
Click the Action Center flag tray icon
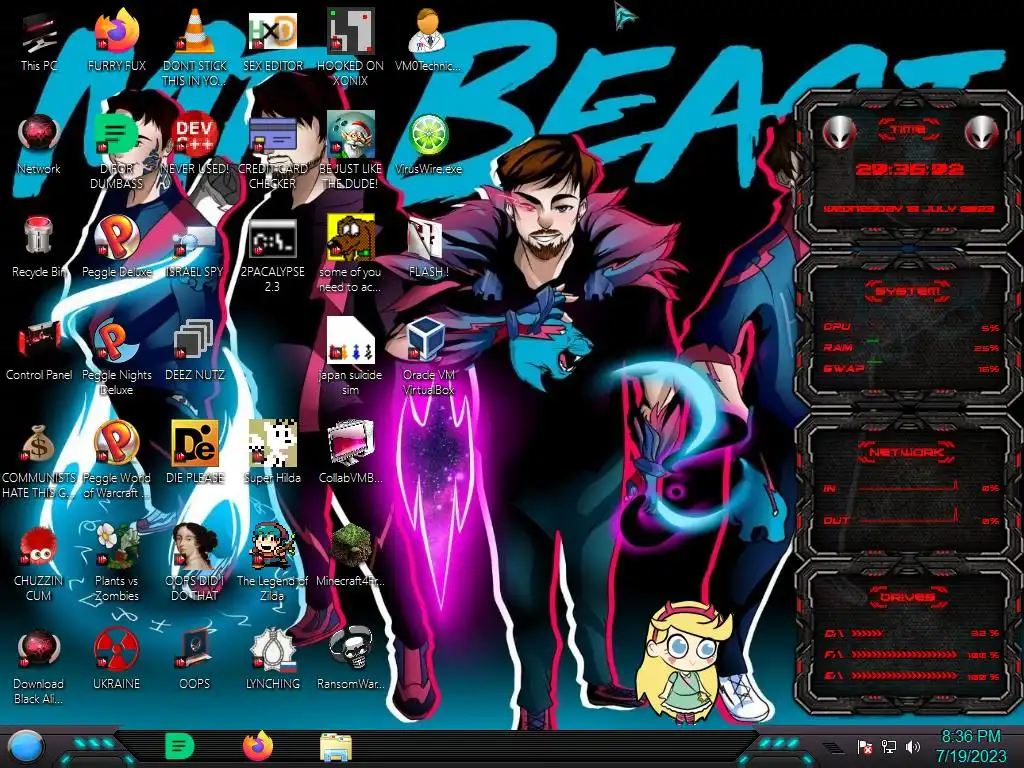point(864,747)
